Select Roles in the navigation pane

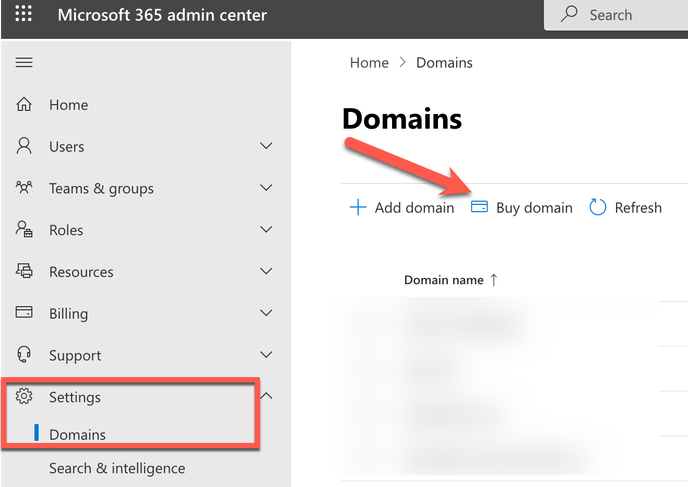pos(146,229)
